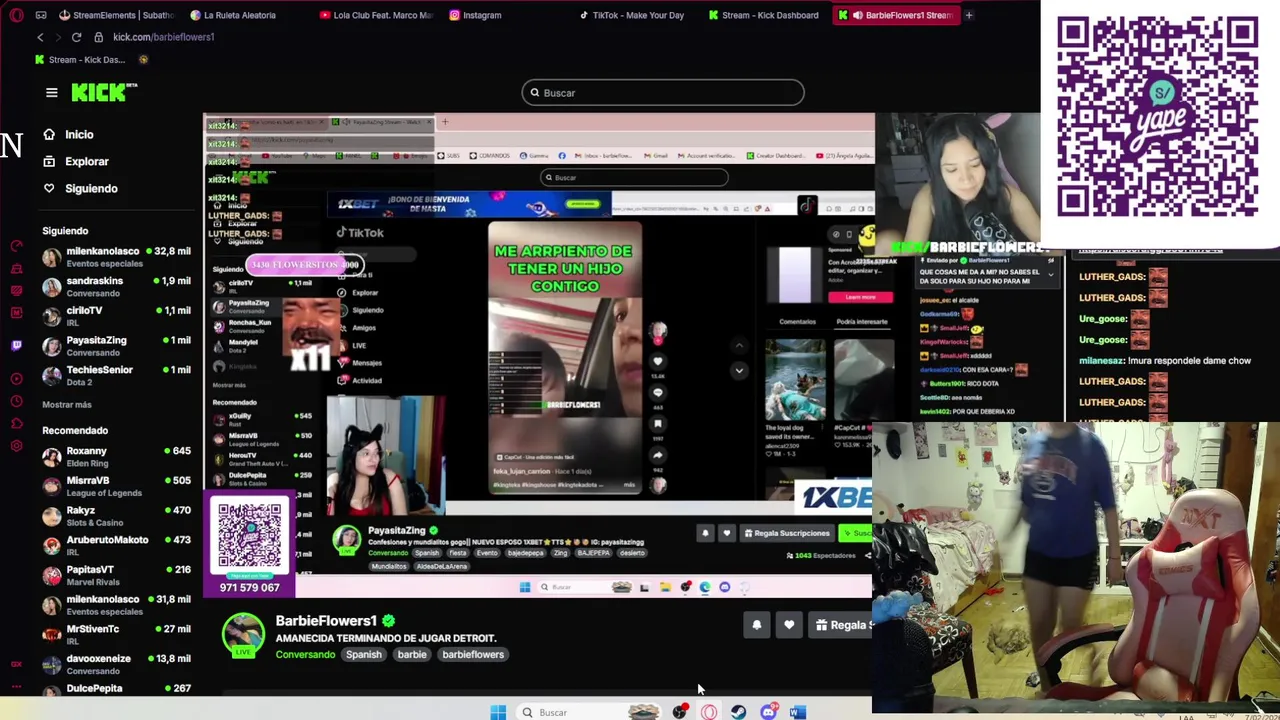Select the barbie tag
Viewport: 1280px width, 720px height.
pyautogui.click(x=412, y=655)
